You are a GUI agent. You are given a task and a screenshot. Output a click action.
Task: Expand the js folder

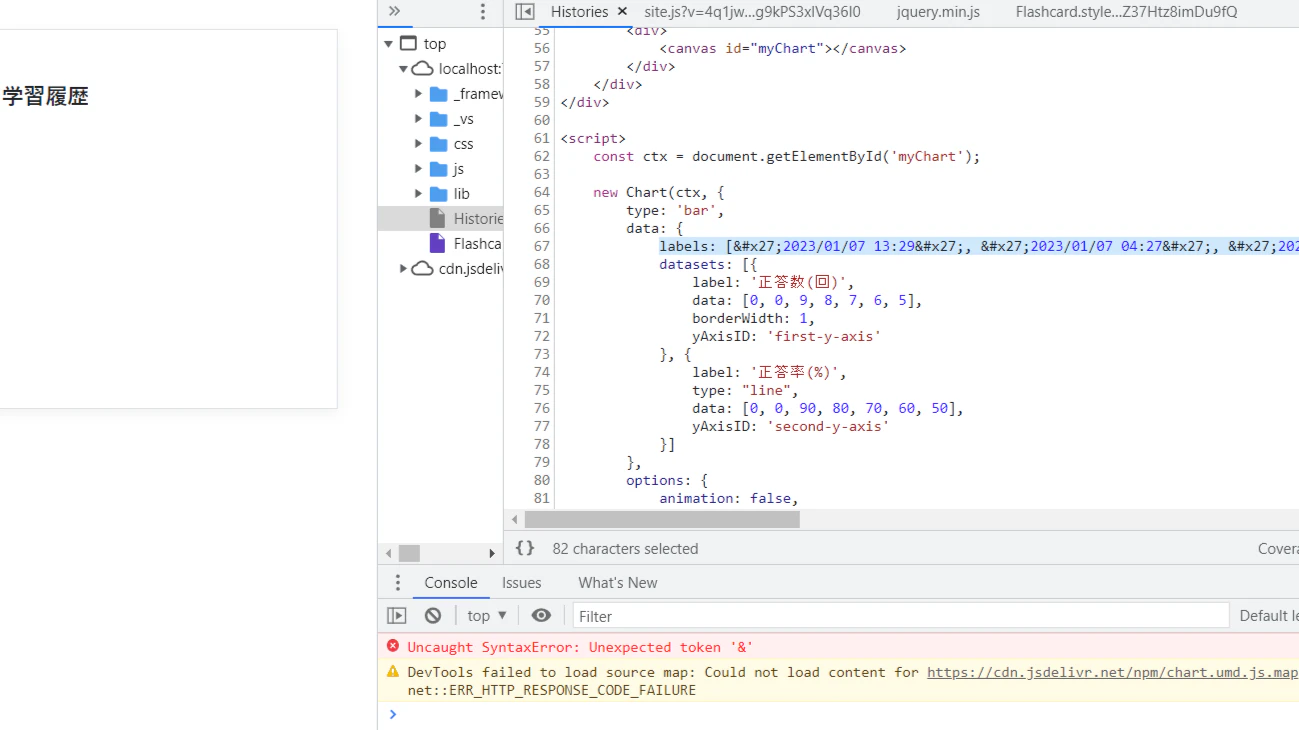pyautogui.click(x=418, y=169)
